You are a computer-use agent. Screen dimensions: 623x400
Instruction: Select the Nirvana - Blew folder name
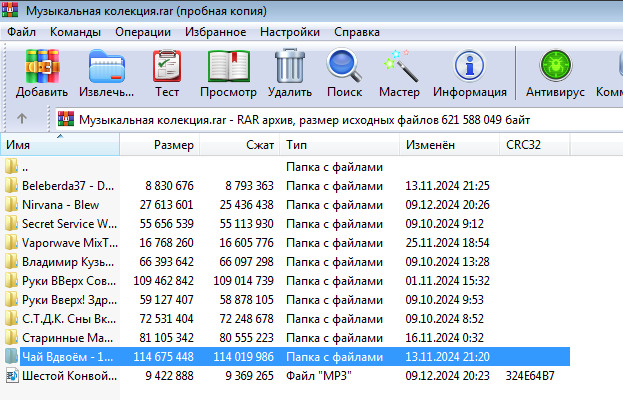pos(60,205)
